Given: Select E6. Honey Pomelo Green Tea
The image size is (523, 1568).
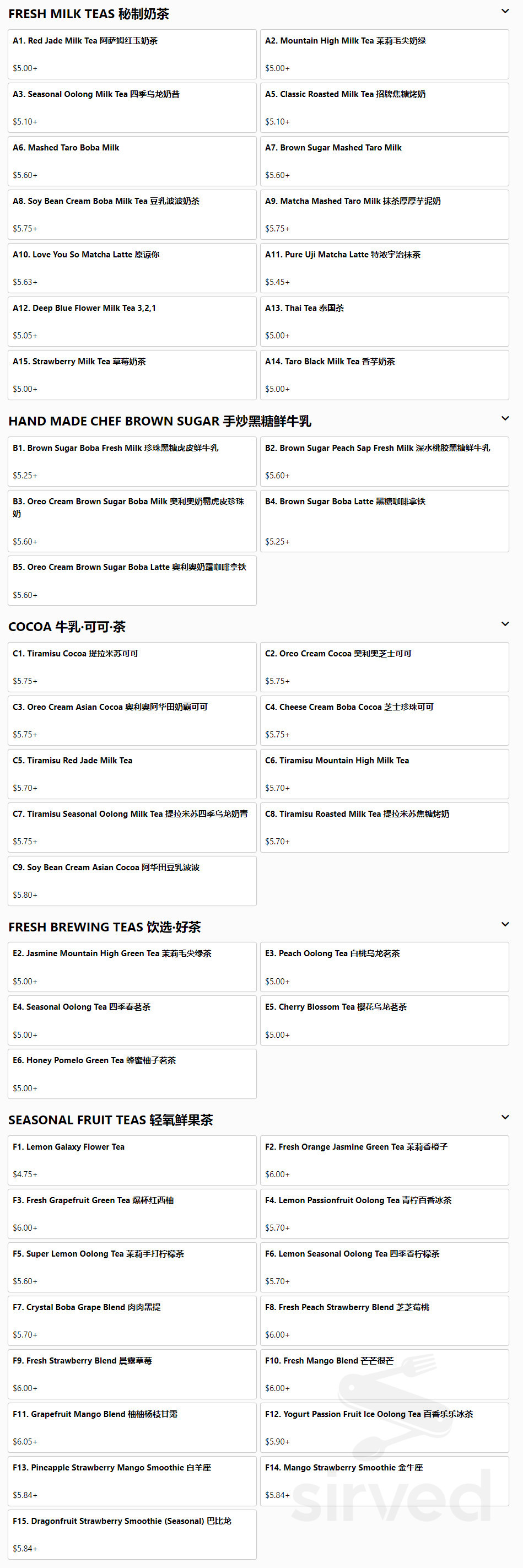Looking at the screenshot, I should 132,1074.
